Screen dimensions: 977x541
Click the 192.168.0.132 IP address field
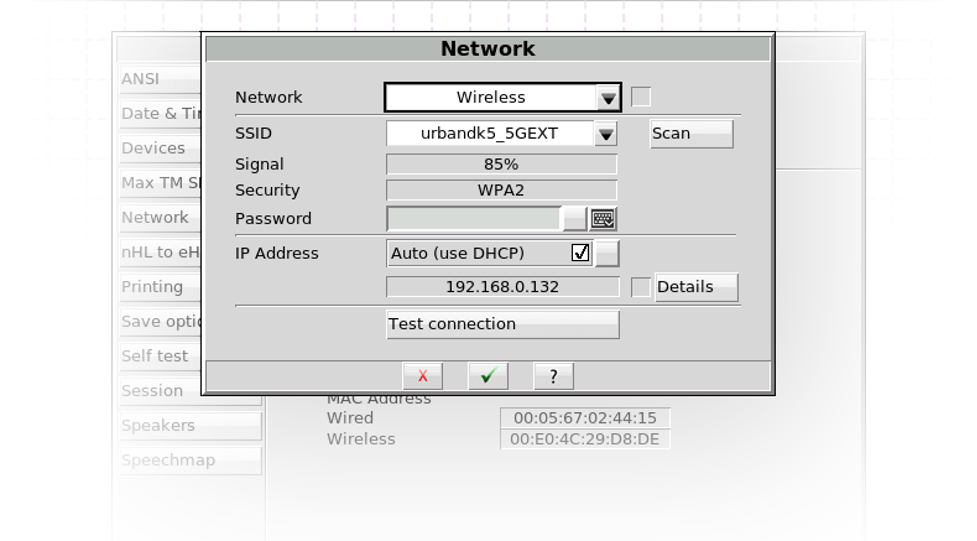click(503, 287)
